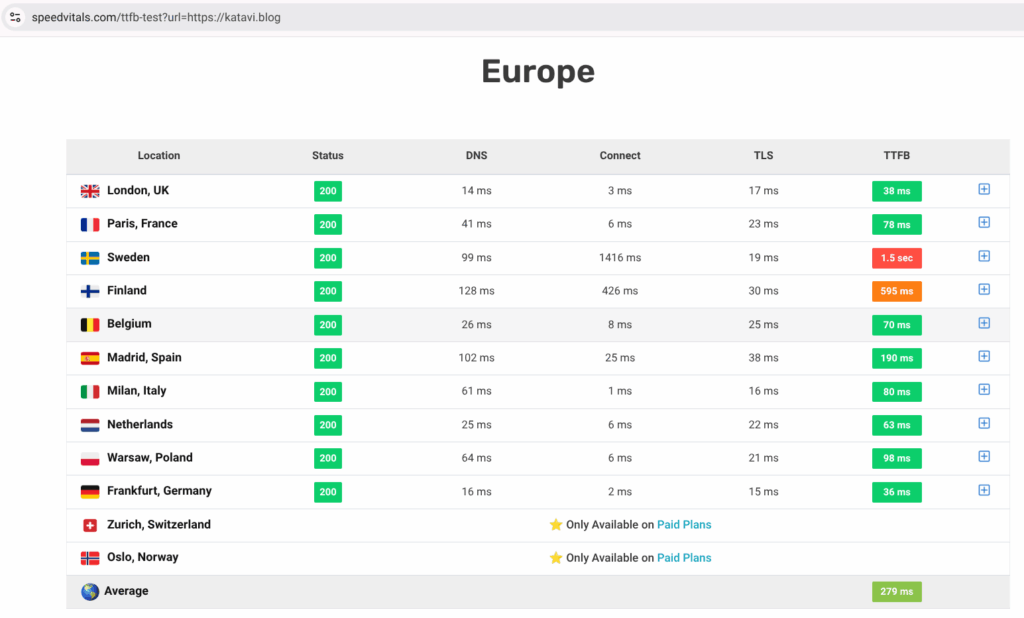
Task: Click the 200 status badge for Belgium
Action: (328, 325)
